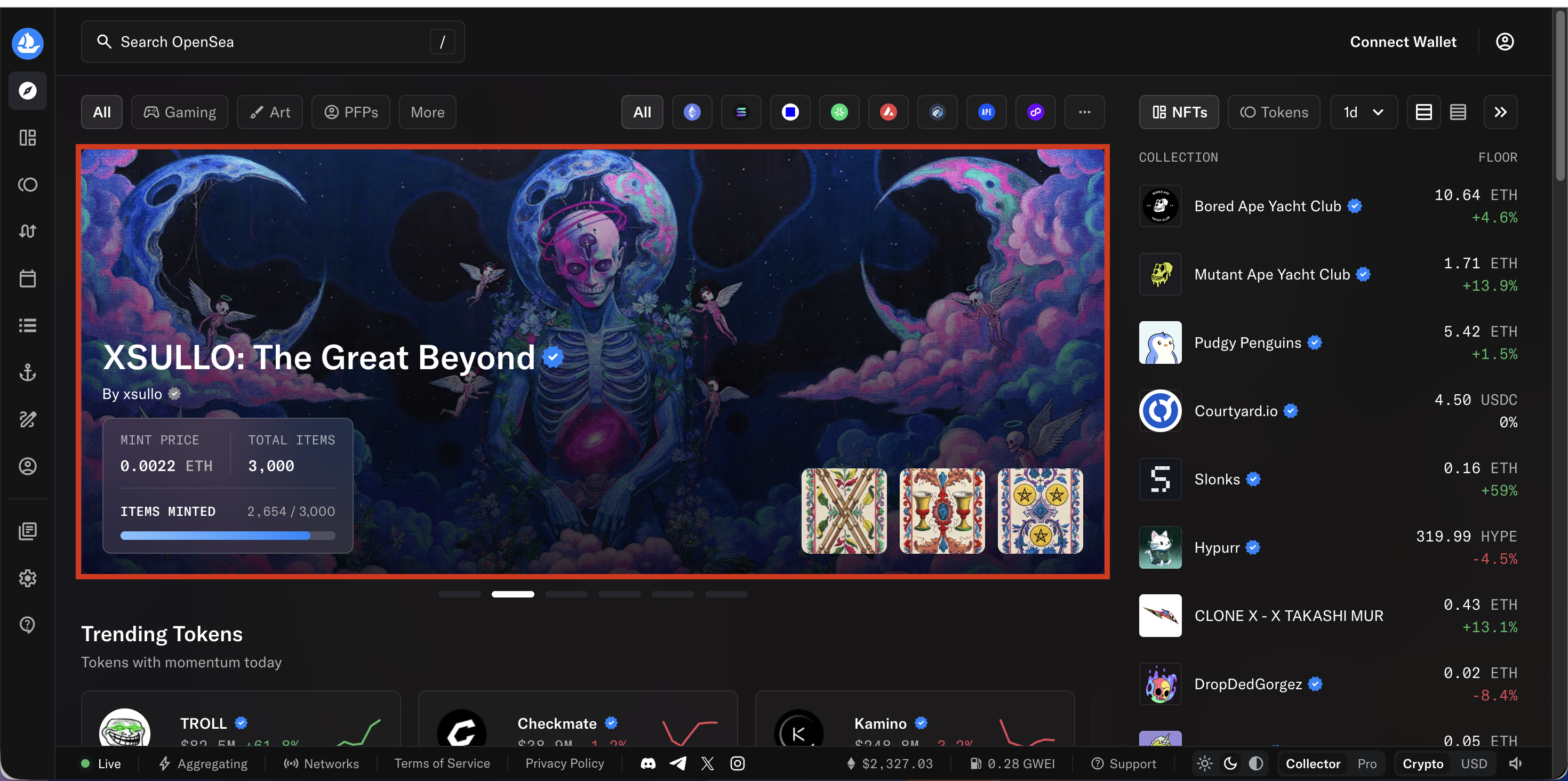Switch to Collector mode

tap(1313, 764)
